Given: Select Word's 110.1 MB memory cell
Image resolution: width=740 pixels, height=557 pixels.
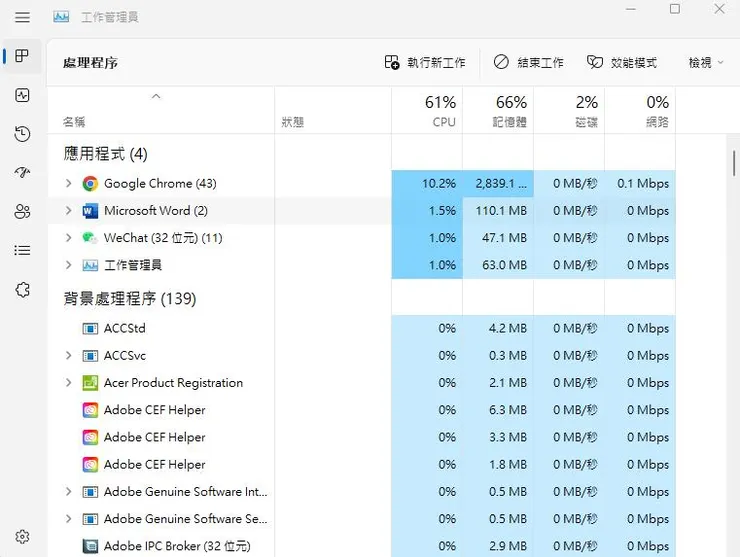Looking at the screenshot, I should pyautogui.click(x=498, y=211).
